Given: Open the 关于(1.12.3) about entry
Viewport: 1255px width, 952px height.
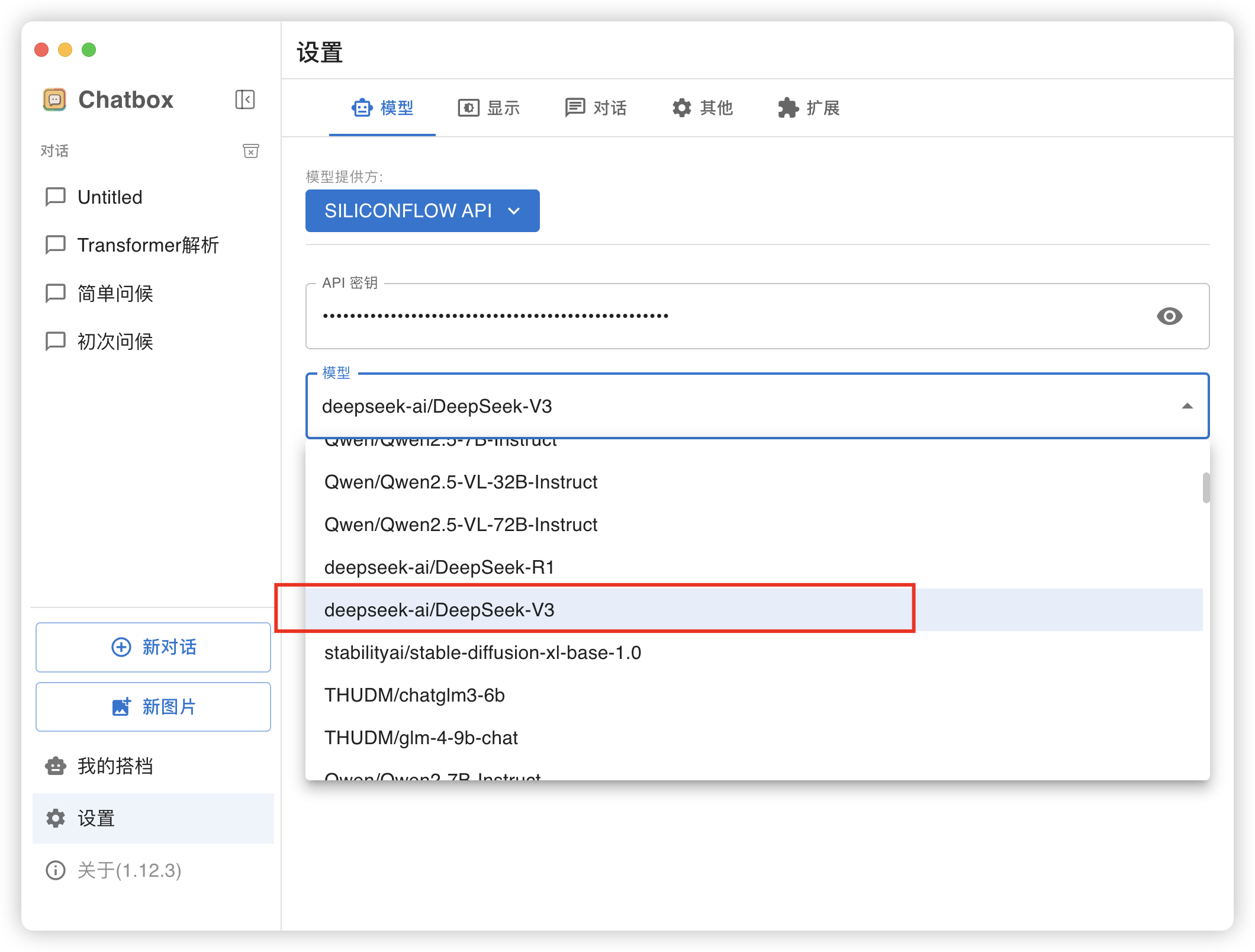Looking at the screenshot, I should 153,870.
